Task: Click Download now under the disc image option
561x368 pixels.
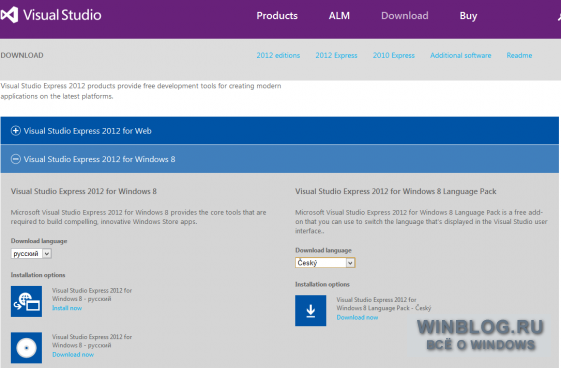Action: pos(73,354)
